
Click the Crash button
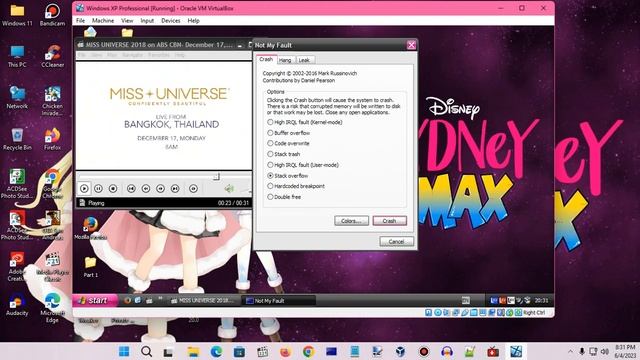click(389, 221)
